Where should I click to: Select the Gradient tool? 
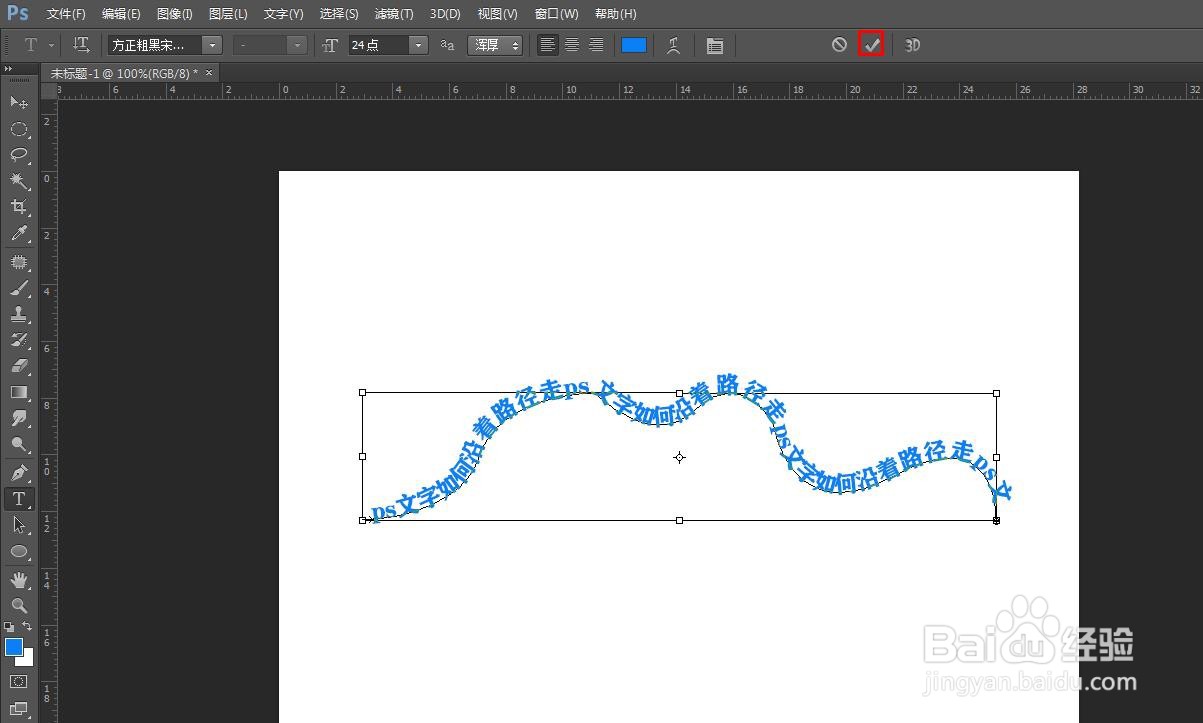tap(18, 392)
